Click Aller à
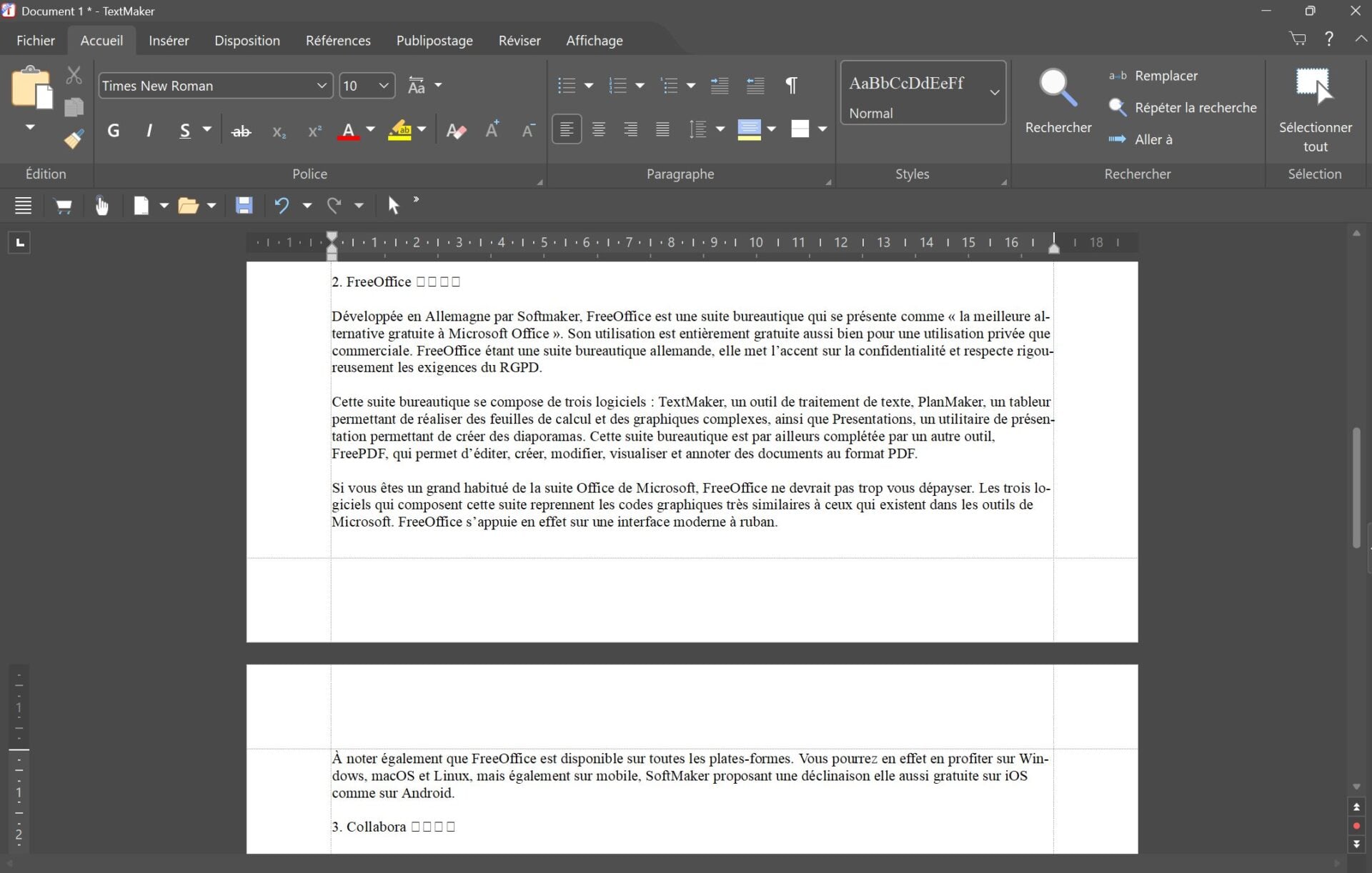 [1140, 139]
